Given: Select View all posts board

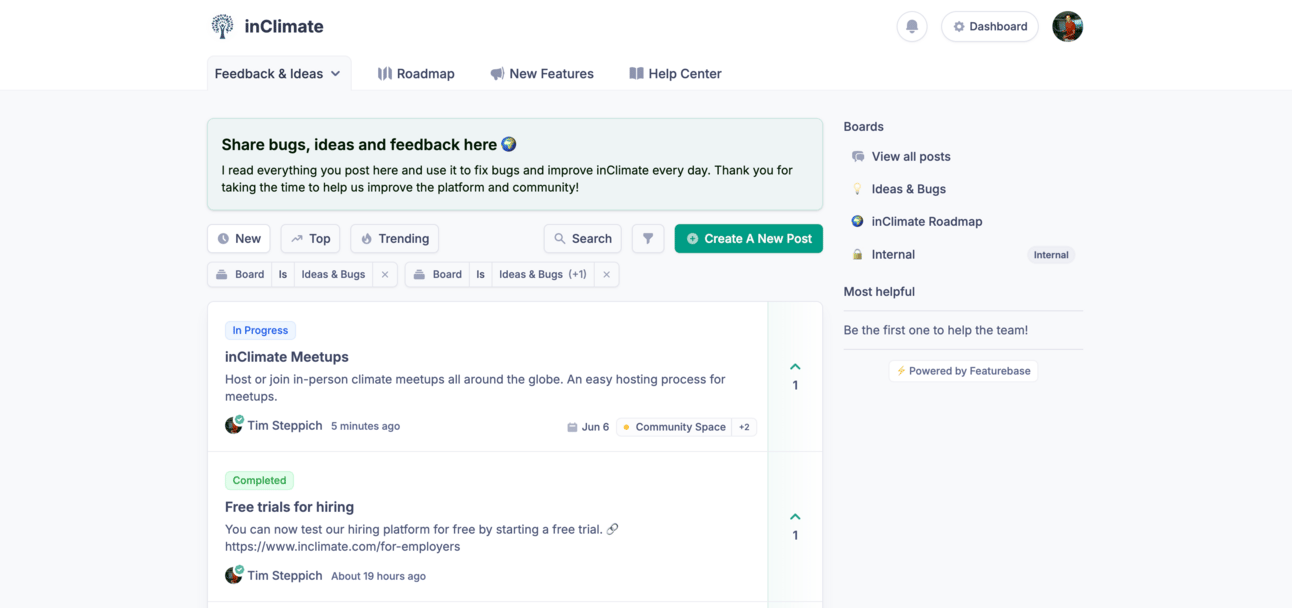Looking at the screenshot, I should [x=911, y=157].
